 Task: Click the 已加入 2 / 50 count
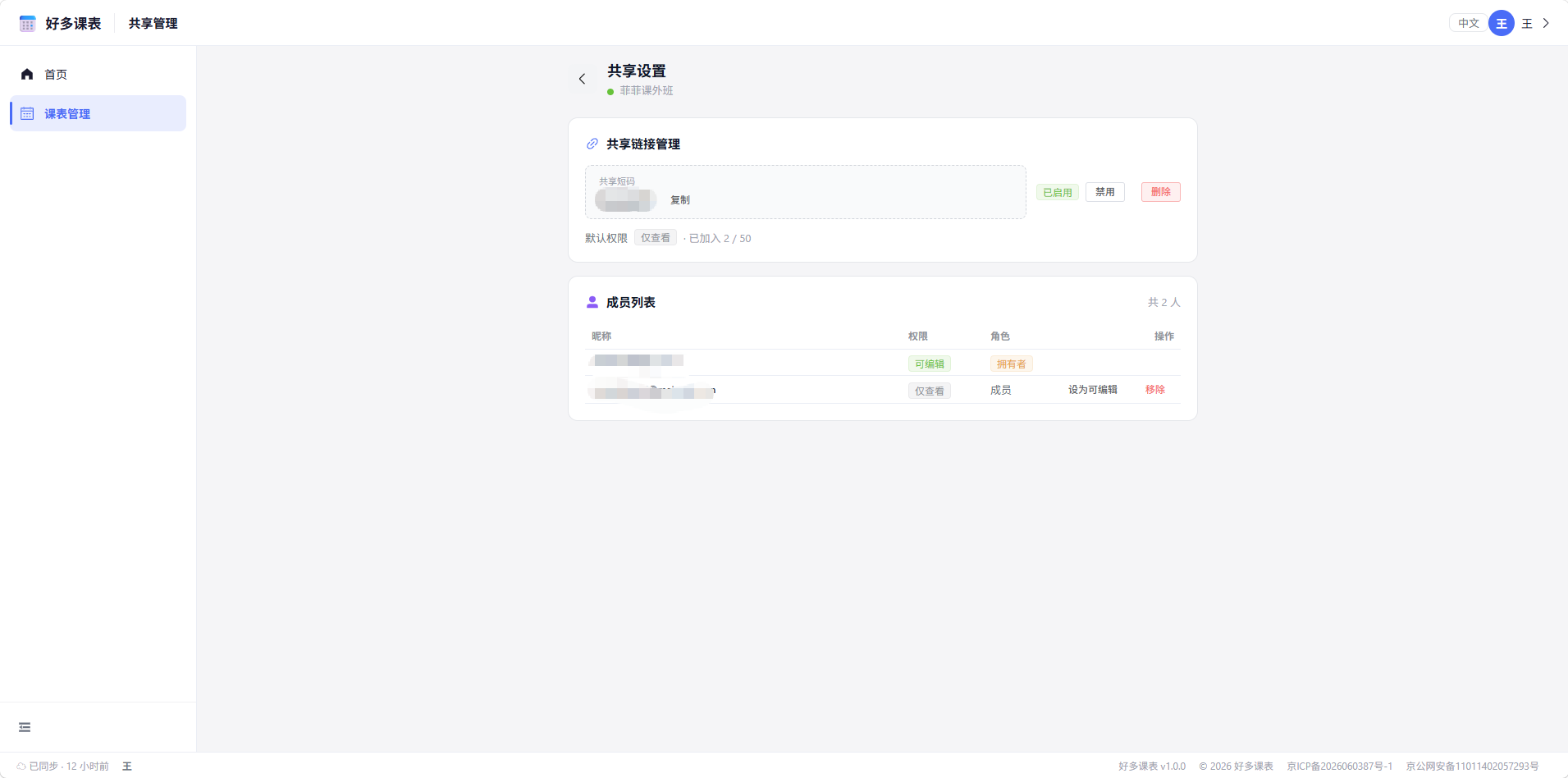720,238
